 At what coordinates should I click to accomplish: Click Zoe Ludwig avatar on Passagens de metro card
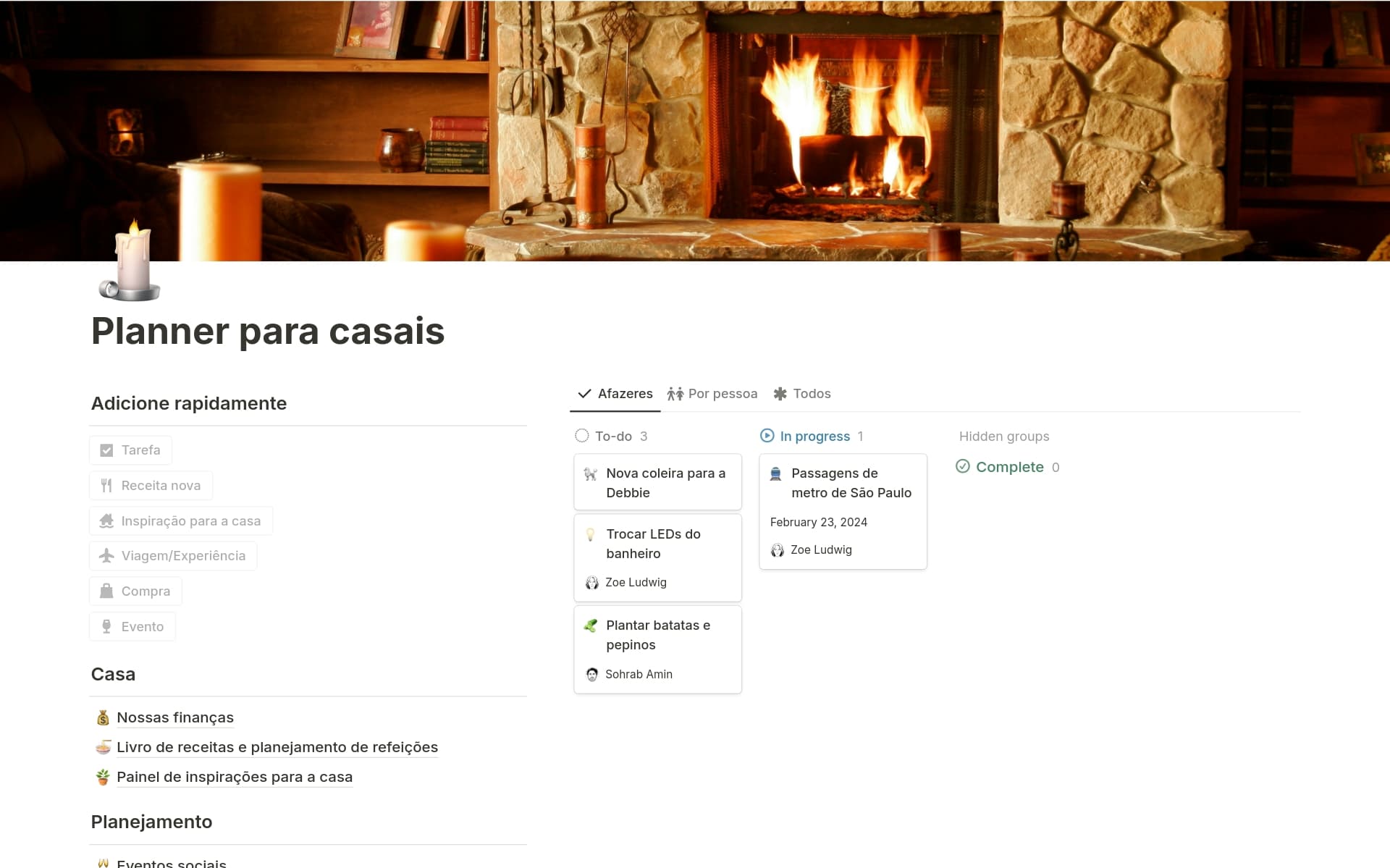(x=778, y=550)
